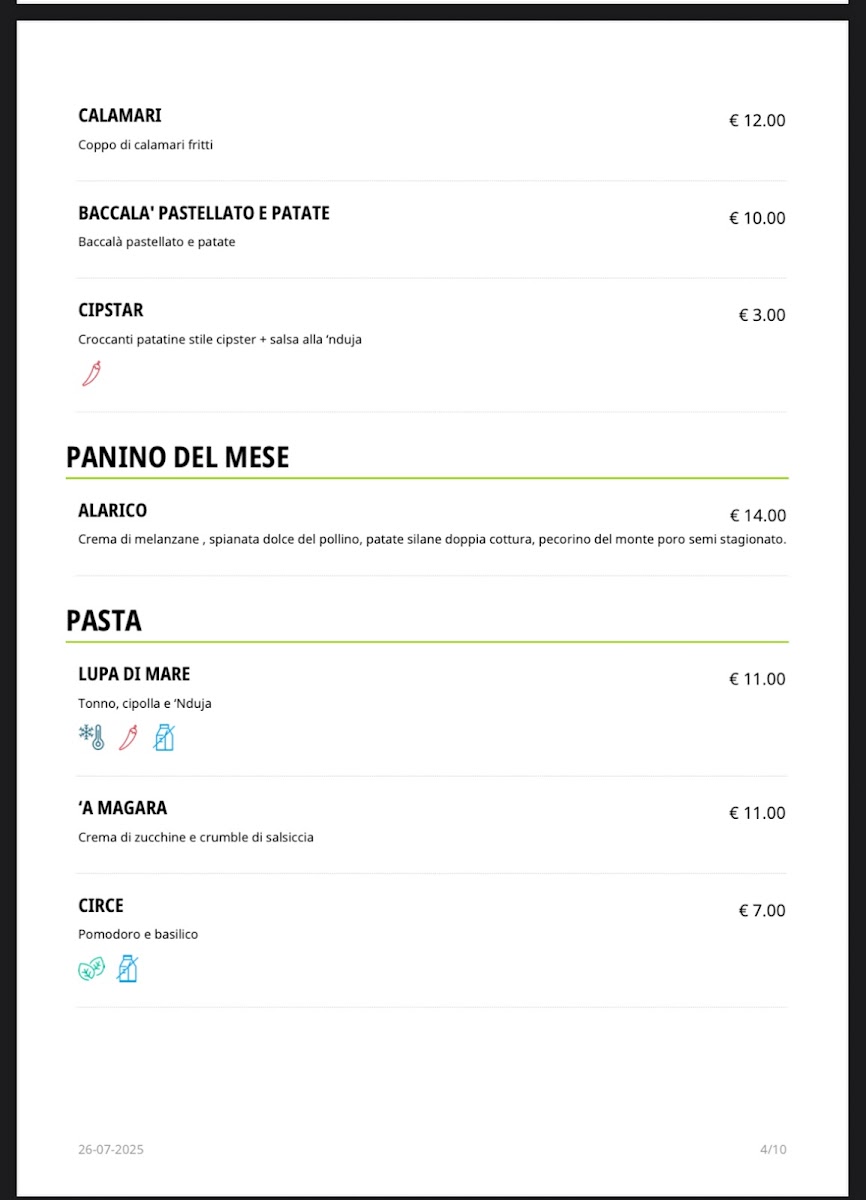Click the vegetarian leaf icon under Circe
This screenshot has width=866, height=1200.
(x=91, y=969)
